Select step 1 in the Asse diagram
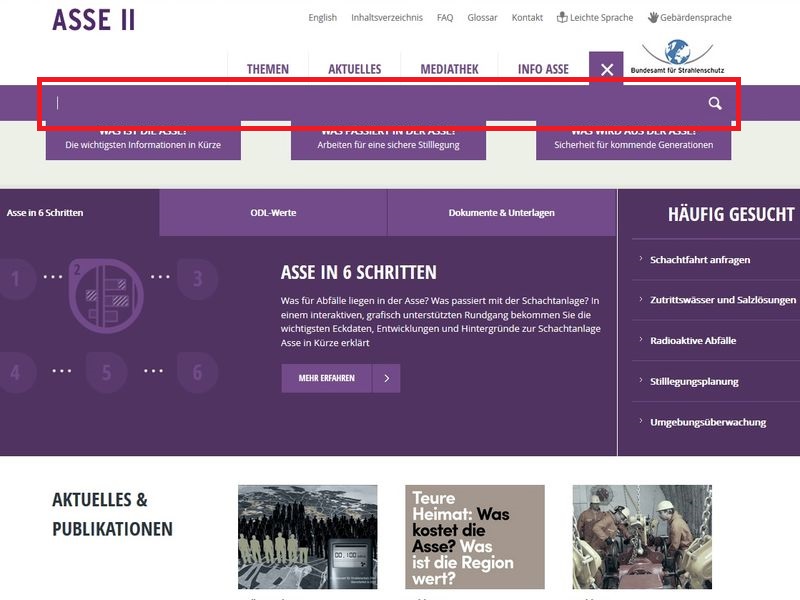 coord(16,279)
